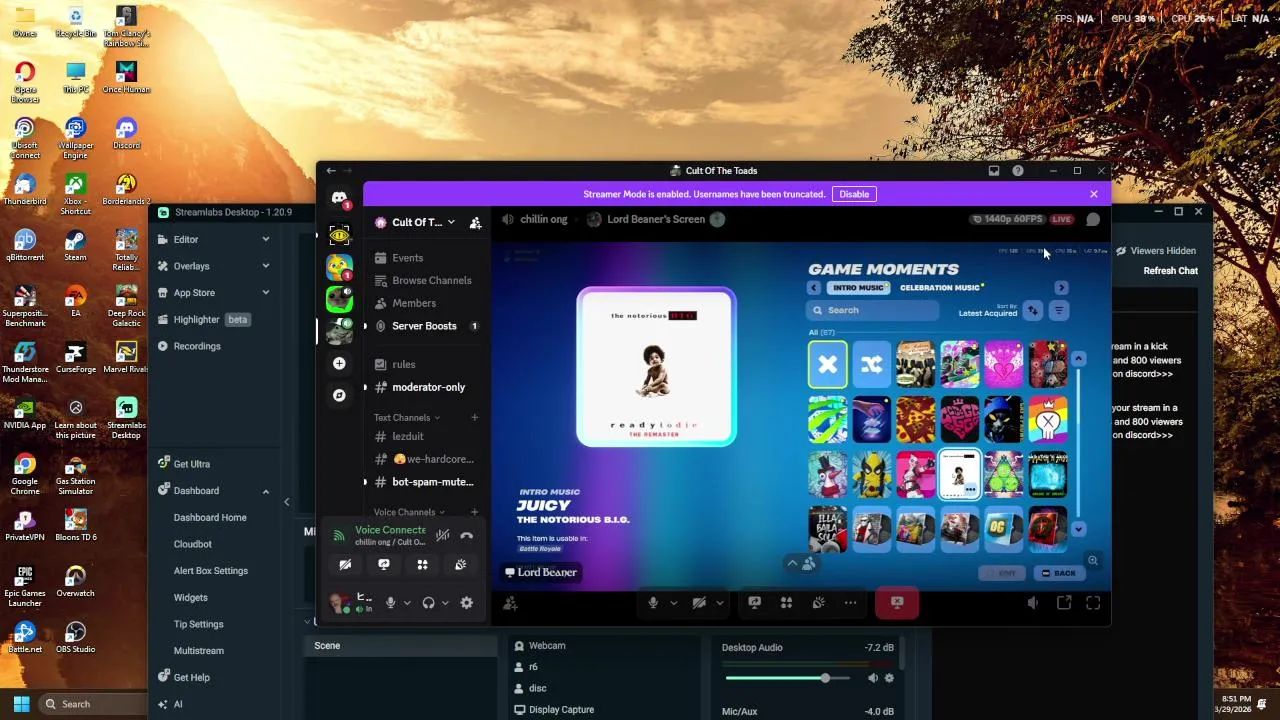
Task: Open activities icon in voice connected panel
Action: pos(422,565)
